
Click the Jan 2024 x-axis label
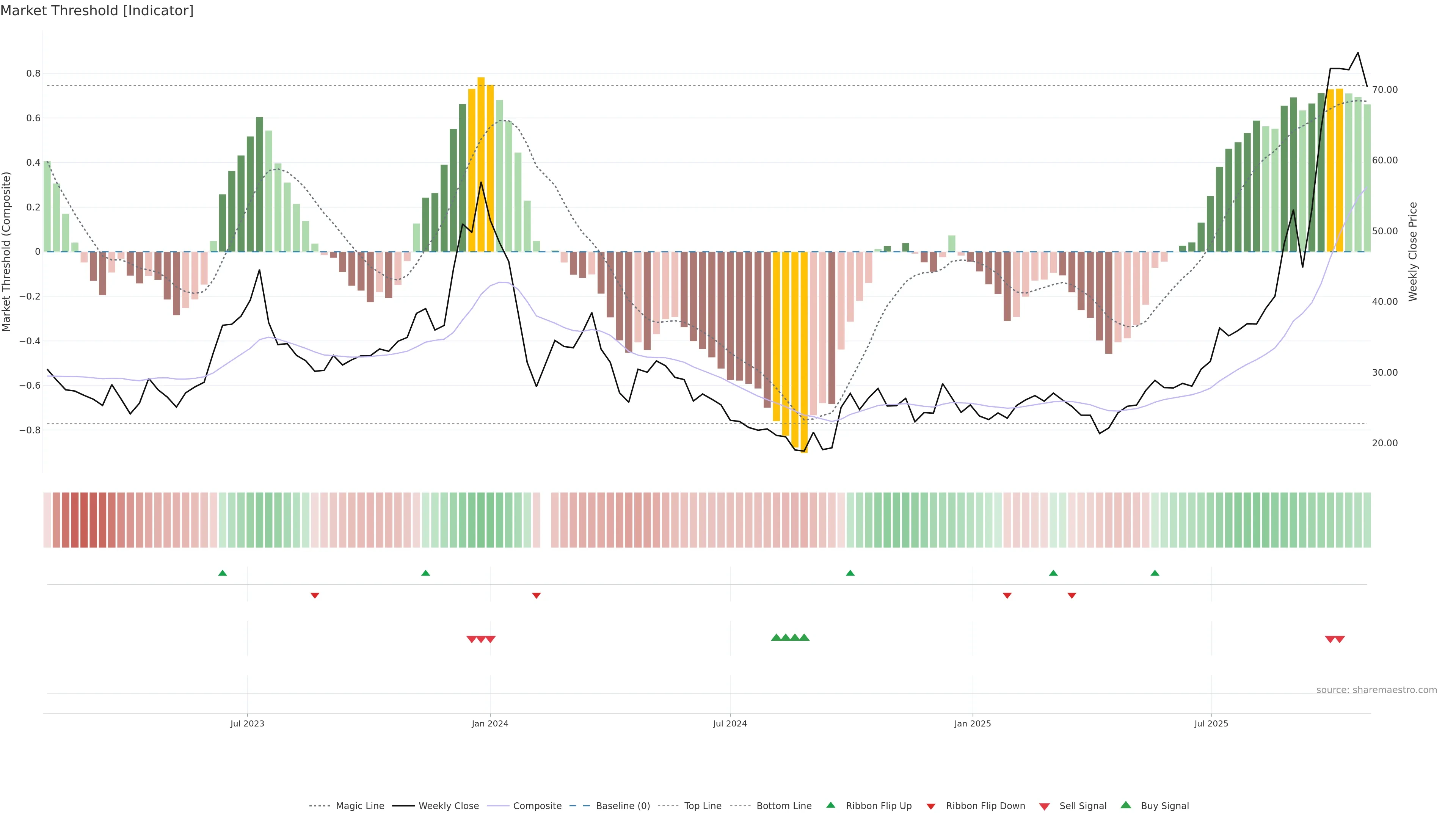[490, 723]
